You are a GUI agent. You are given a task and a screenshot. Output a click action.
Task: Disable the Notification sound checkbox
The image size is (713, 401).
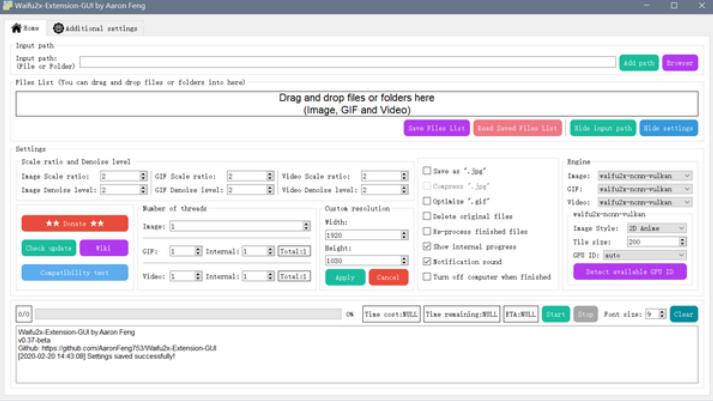[427, 261]
